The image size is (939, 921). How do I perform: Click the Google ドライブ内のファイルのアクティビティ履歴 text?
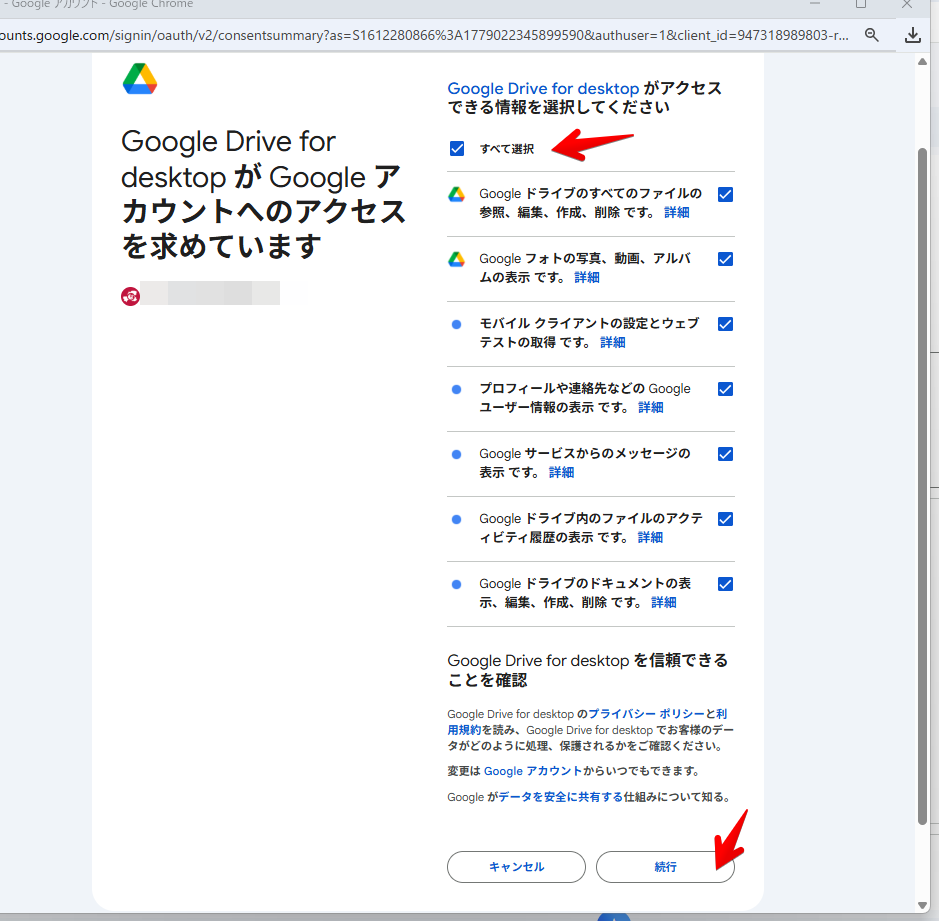click(590, 528)
